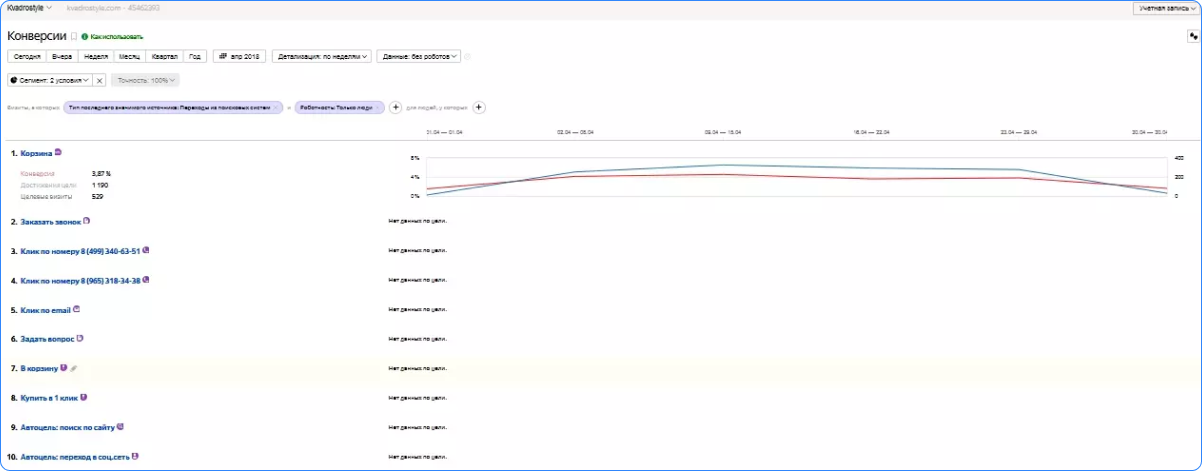Select the Сегодня period tab
This screenshot has height=471, width=1202.
pyautogui.click(x=27, y=57)
